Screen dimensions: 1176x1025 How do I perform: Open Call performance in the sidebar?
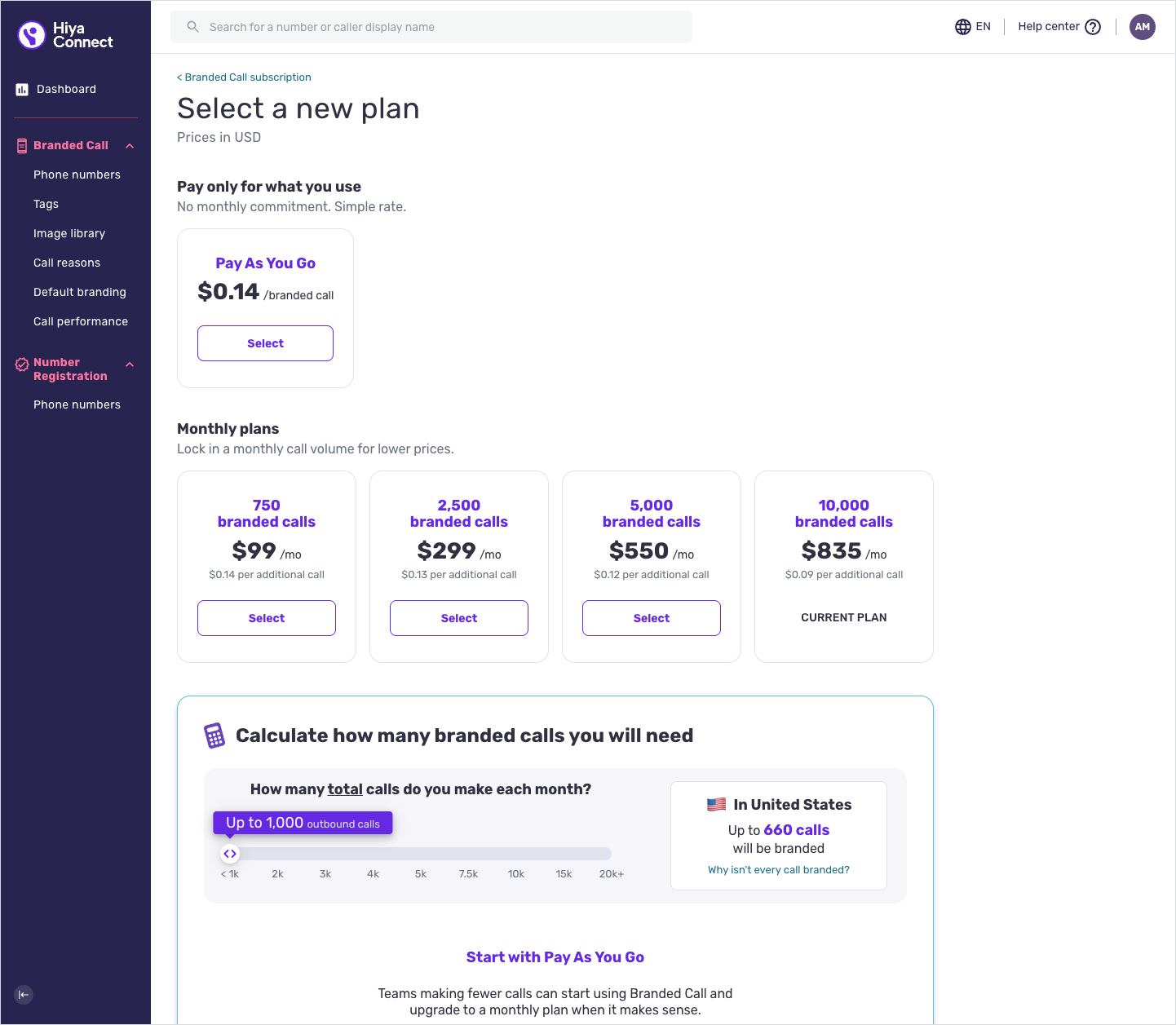coord(81,321)
